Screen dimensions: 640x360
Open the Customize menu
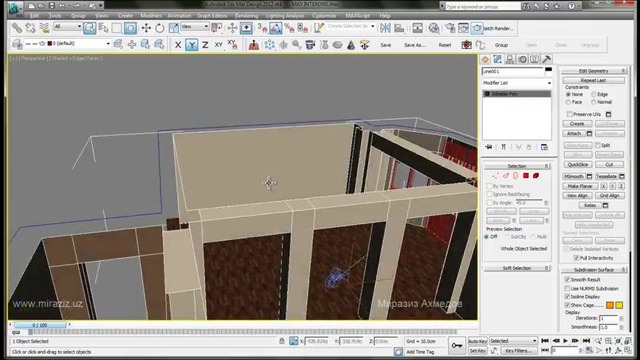coord(324,16)
